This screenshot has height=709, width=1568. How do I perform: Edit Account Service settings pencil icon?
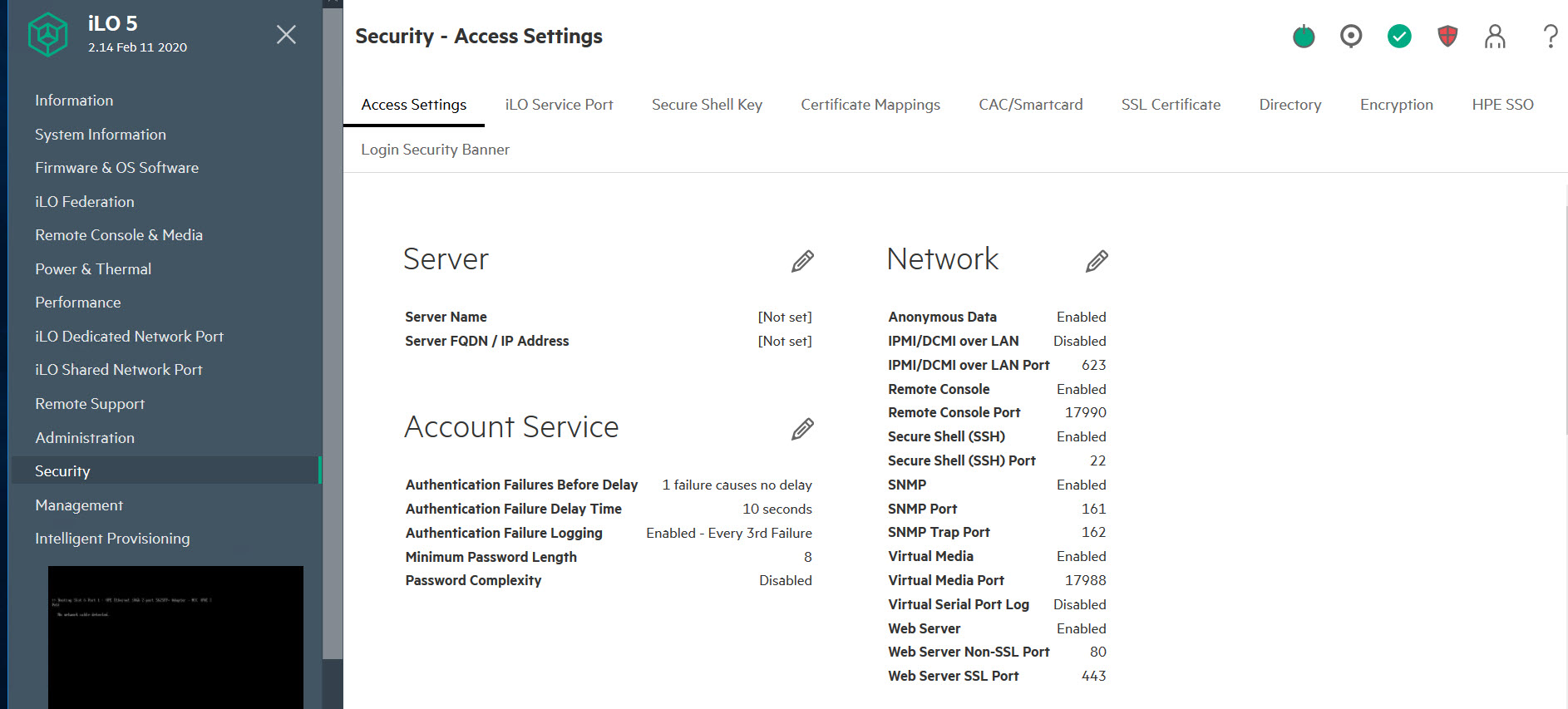(x=802, y=429)
